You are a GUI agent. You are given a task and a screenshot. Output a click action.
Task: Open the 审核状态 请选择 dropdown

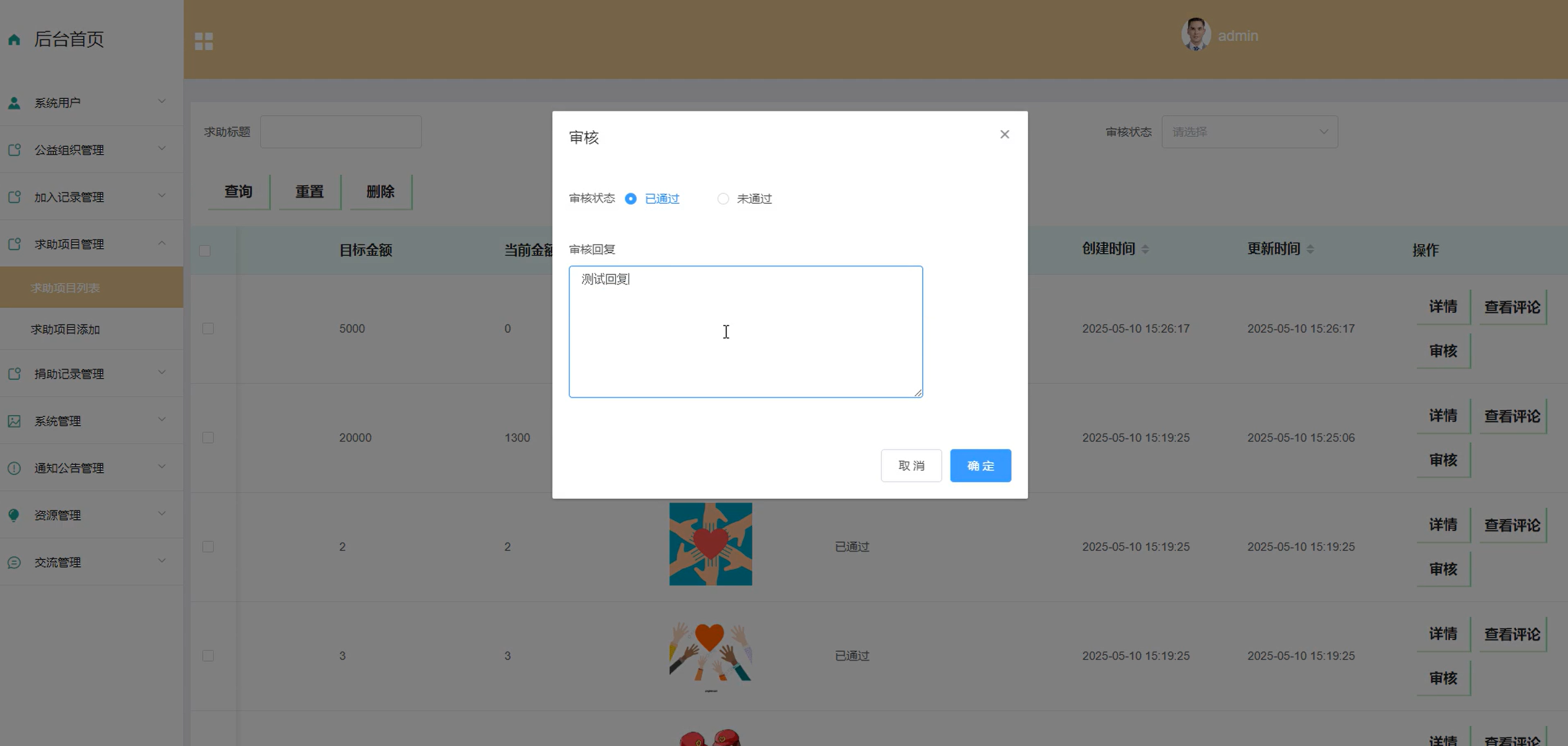(x=1249, y=132)
